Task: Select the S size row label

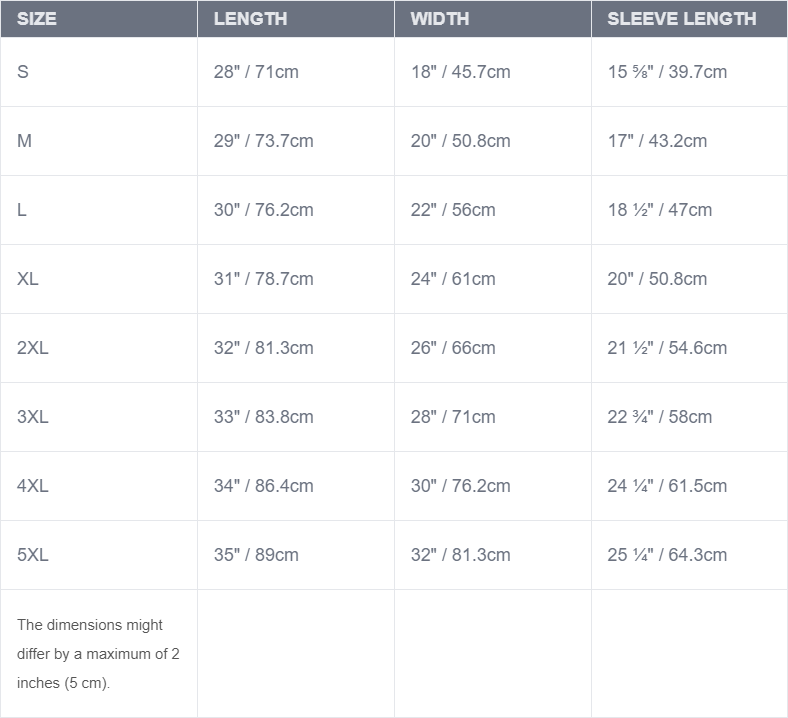Action: click(23, 72)
